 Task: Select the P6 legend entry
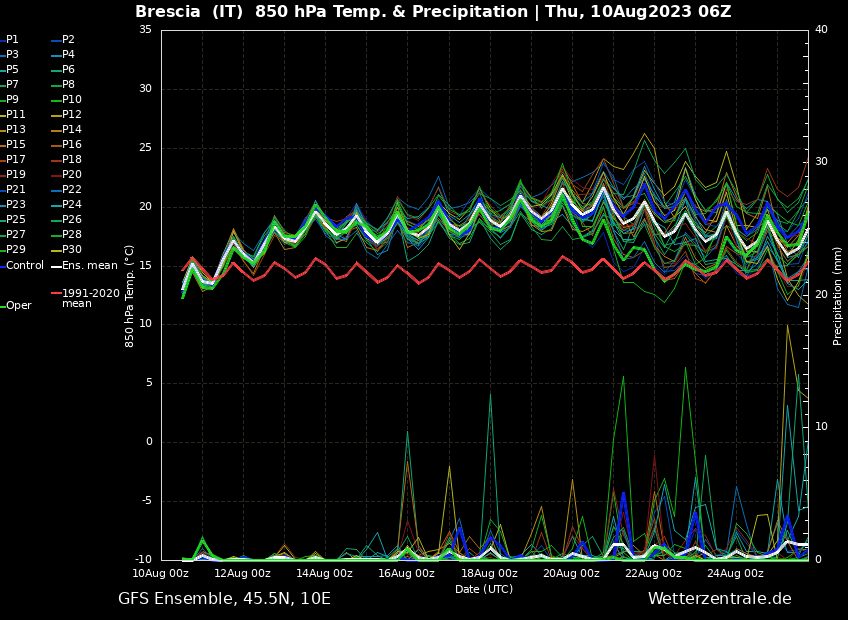(63, 69)
